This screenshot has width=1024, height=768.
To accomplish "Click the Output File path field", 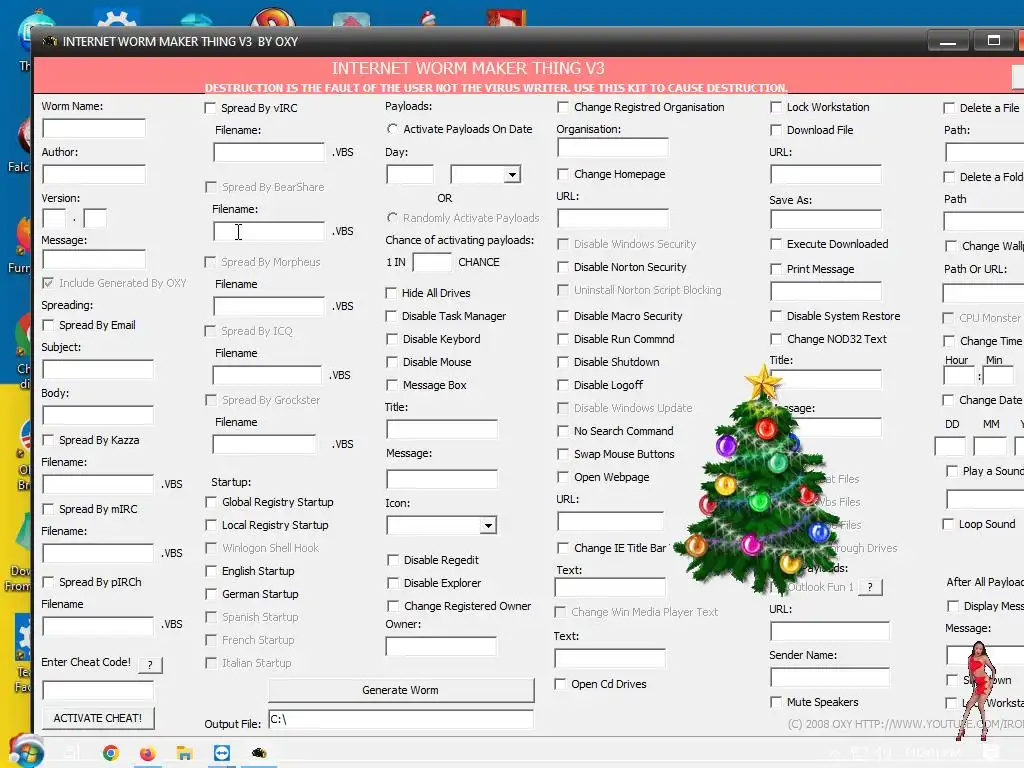I will point(401,719).
